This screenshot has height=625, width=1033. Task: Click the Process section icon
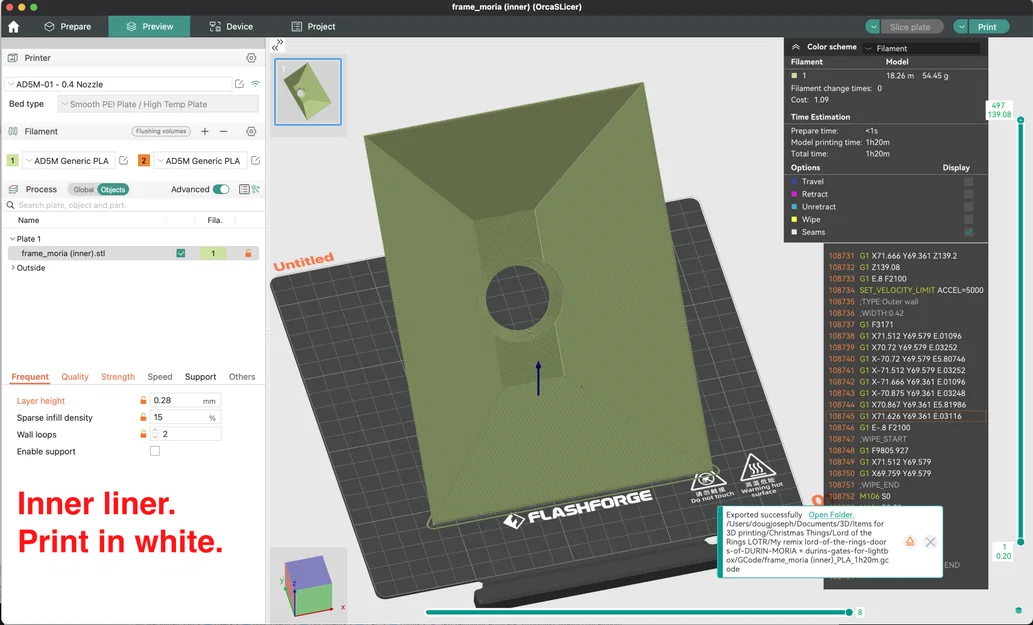pos(13,190)
